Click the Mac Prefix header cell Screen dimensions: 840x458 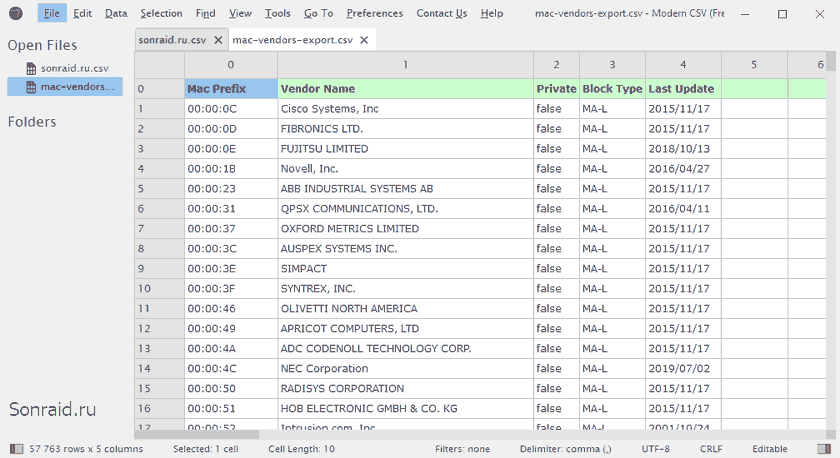[x=231, y=89]
